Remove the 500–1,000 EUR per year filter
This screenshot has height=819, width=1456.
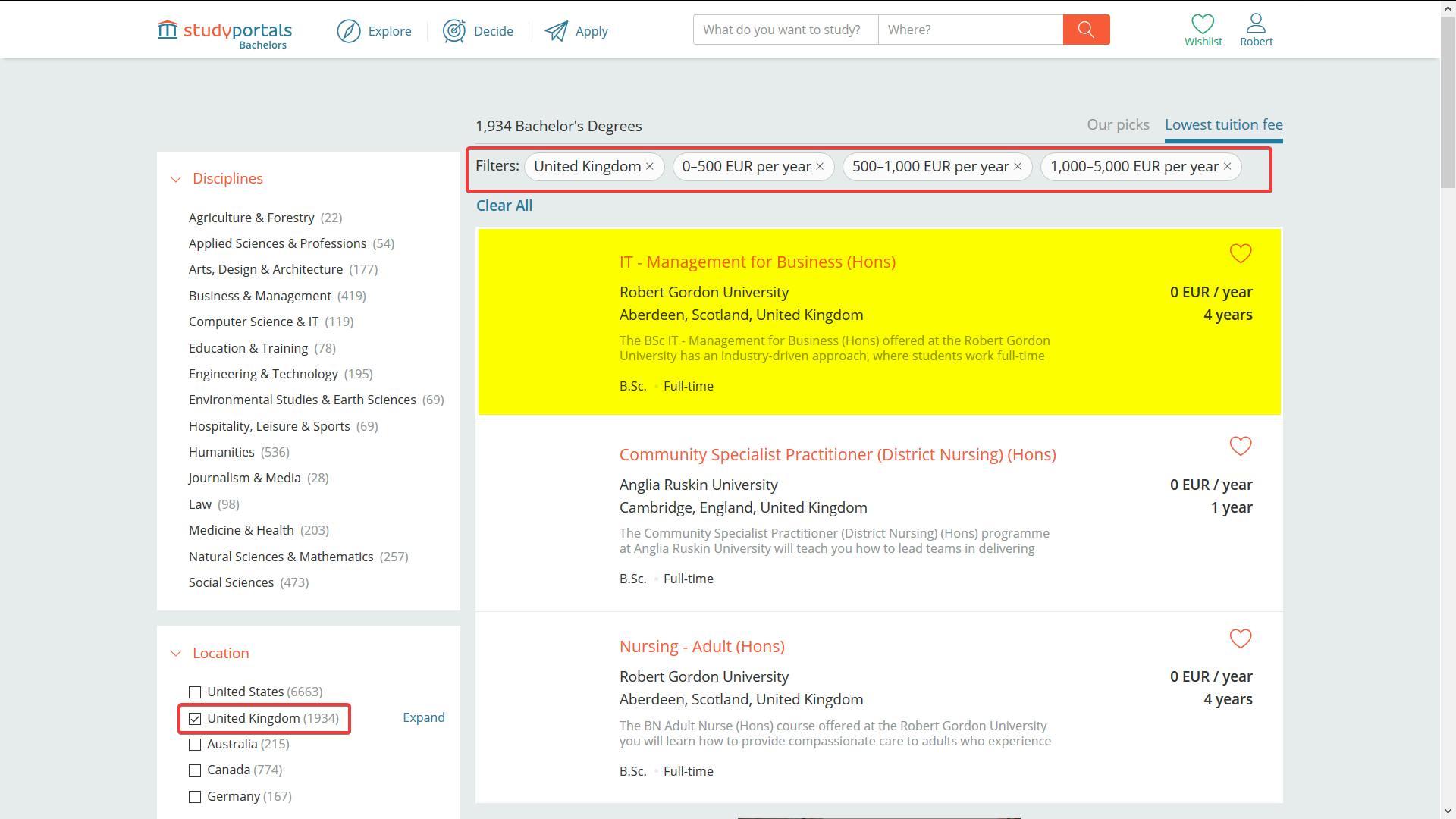point(1018,167)
